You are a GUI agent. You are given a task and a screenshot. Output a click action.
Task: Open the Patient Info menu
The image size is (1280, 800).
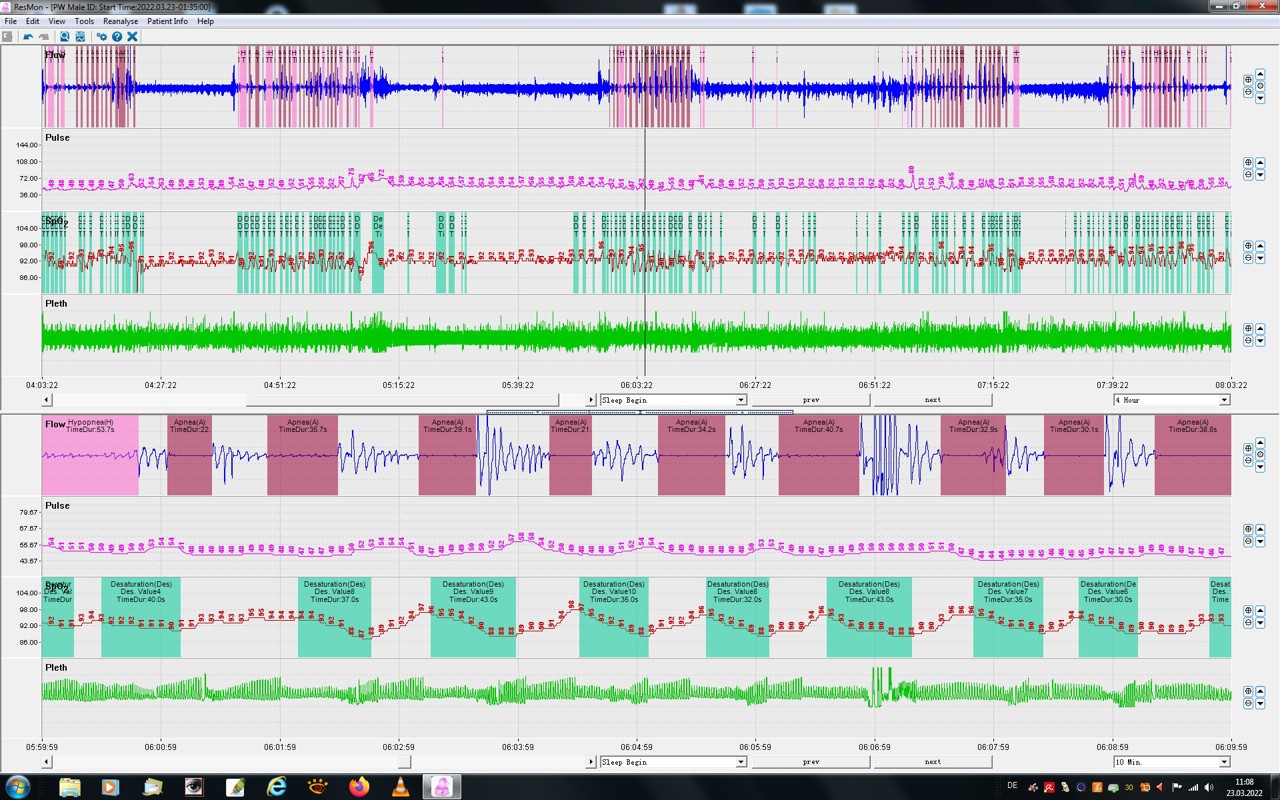click(167, 21)
